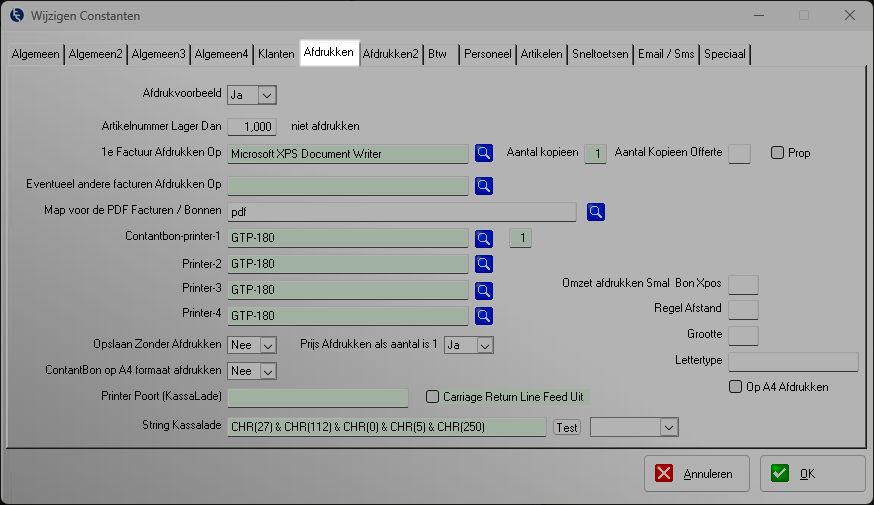The width and height of the screenshot is (874, 505).
Task: Browse for the PDF Facturen map folder
Action: 596,211
